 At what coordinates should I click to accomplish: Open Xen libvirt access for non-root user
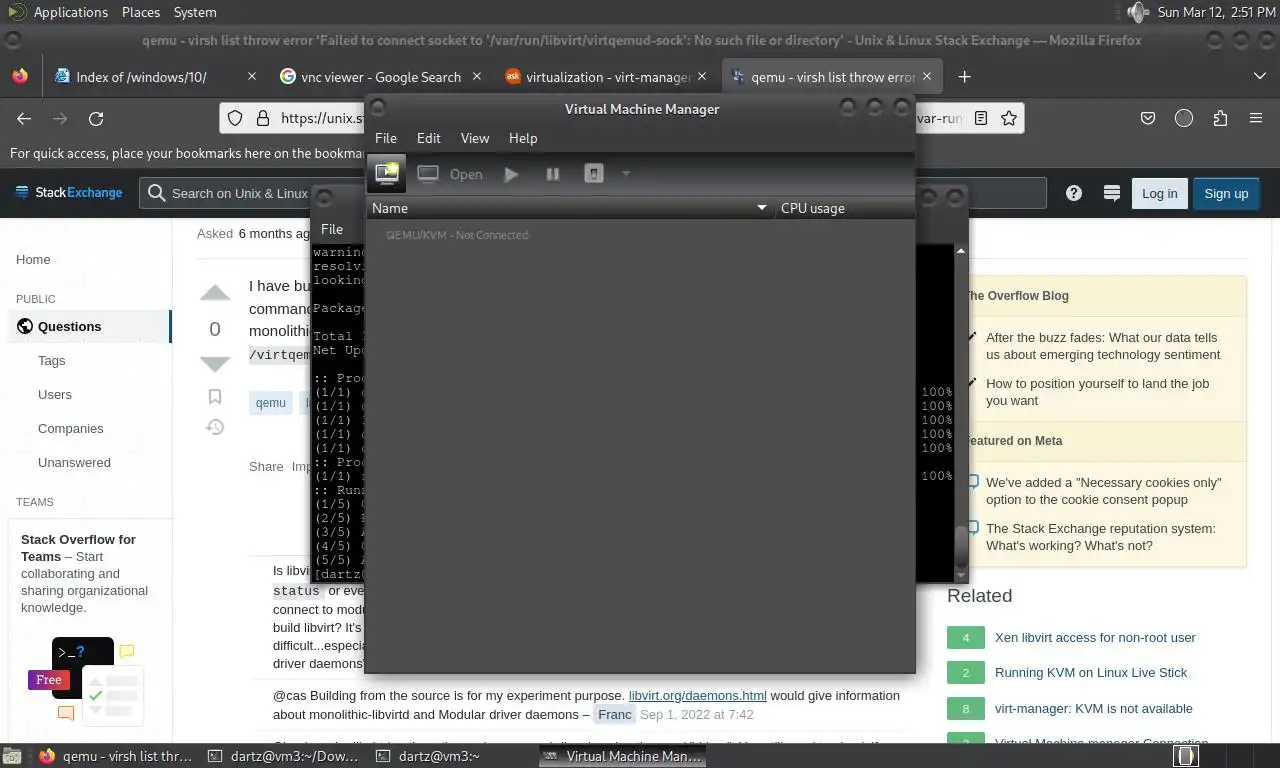(x=1095, y=637)
